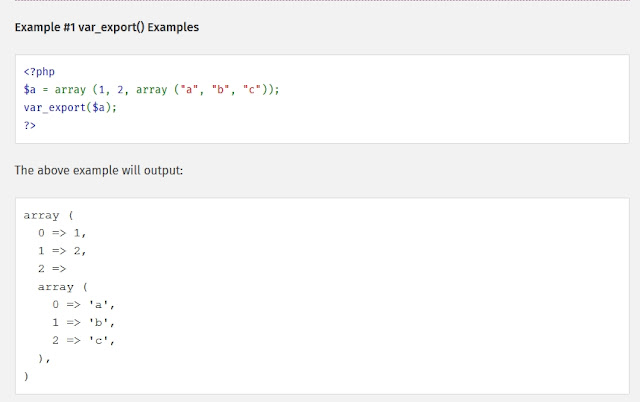
Task: Click the first "array (" output line
Action: coord(45,215)
